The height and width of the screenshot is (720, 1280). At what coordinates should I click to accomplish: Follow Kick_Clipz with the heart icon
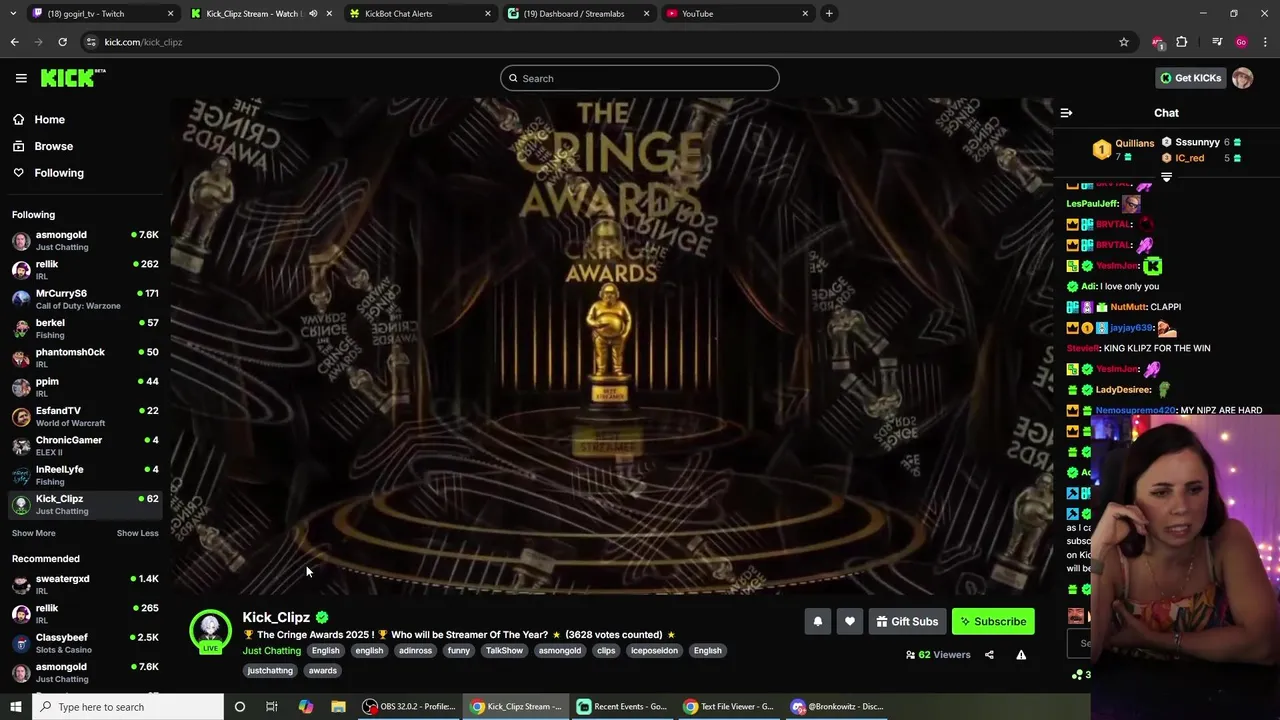(849, 621)
